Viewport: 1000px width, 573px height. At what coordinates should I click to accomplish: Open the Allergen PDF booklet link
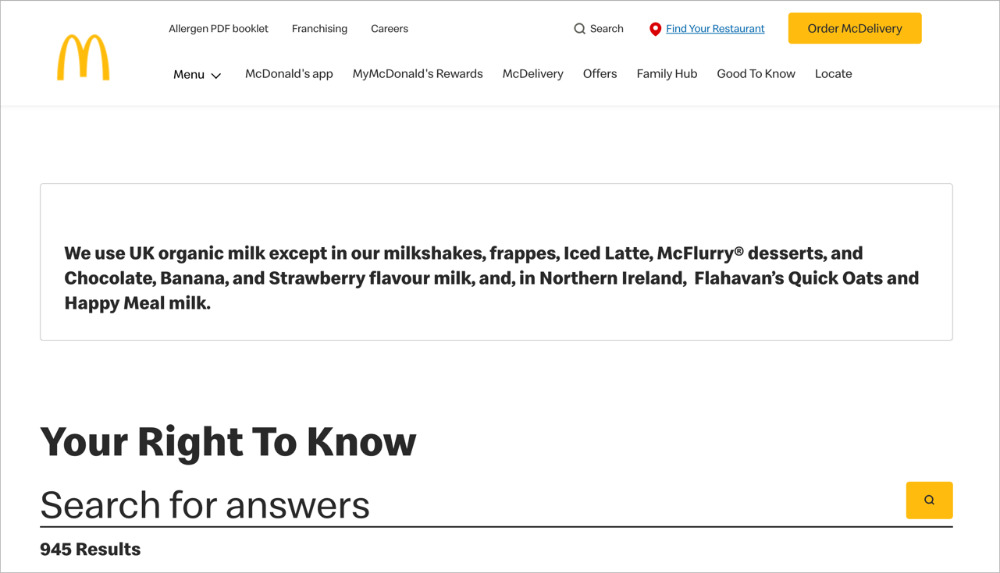pyautogui.click(x=218, y=29)
